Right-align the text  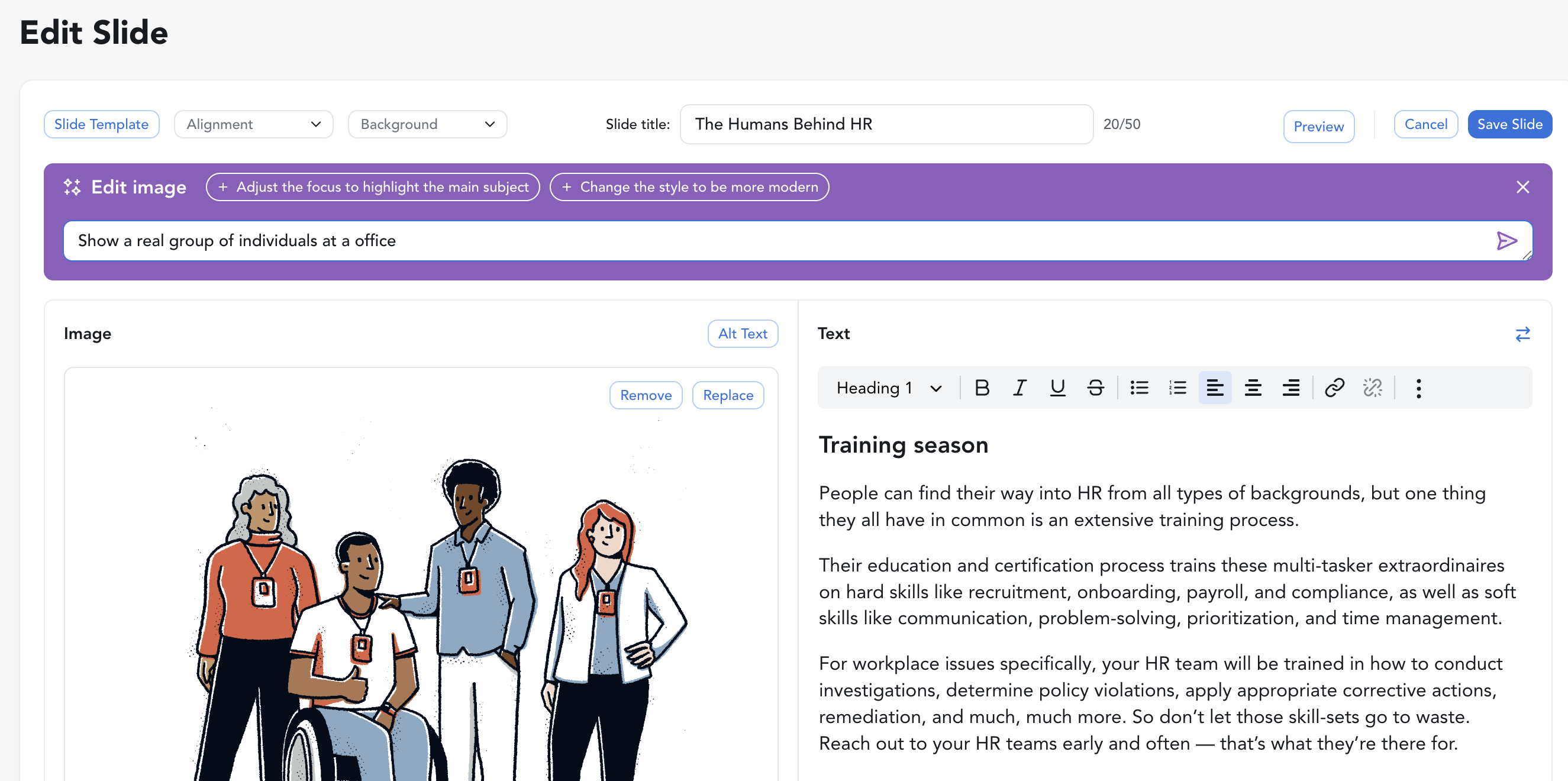1290,388
